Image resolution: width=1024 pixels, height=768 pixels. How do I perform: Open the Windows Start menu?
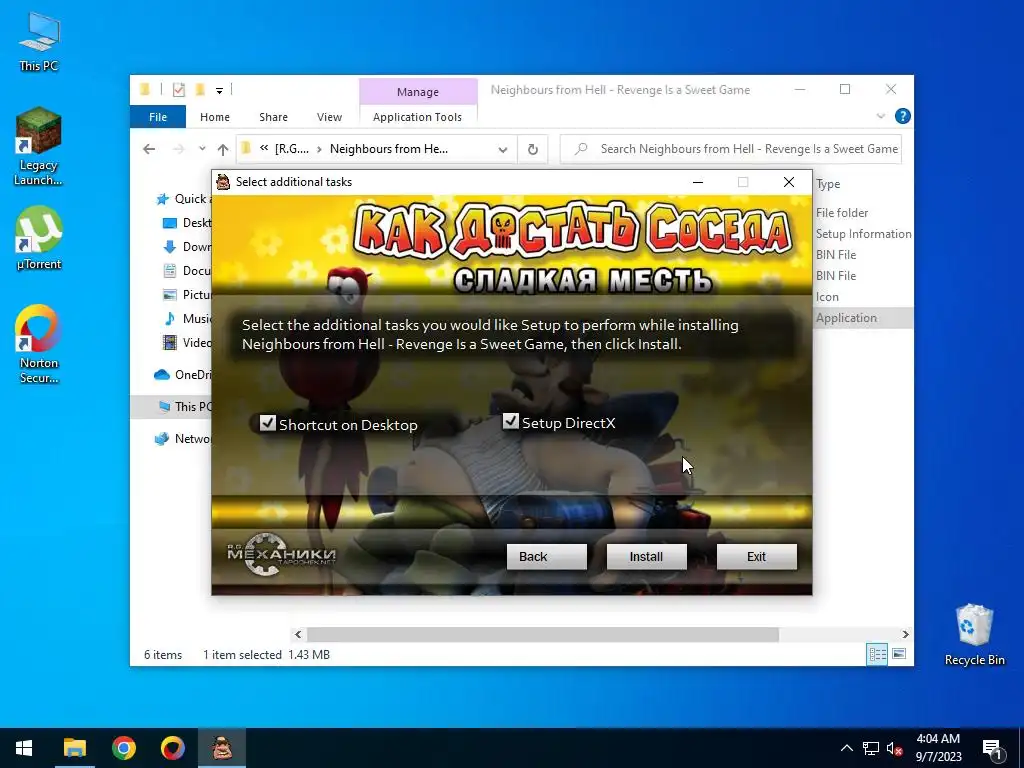(x=24, y=748)
